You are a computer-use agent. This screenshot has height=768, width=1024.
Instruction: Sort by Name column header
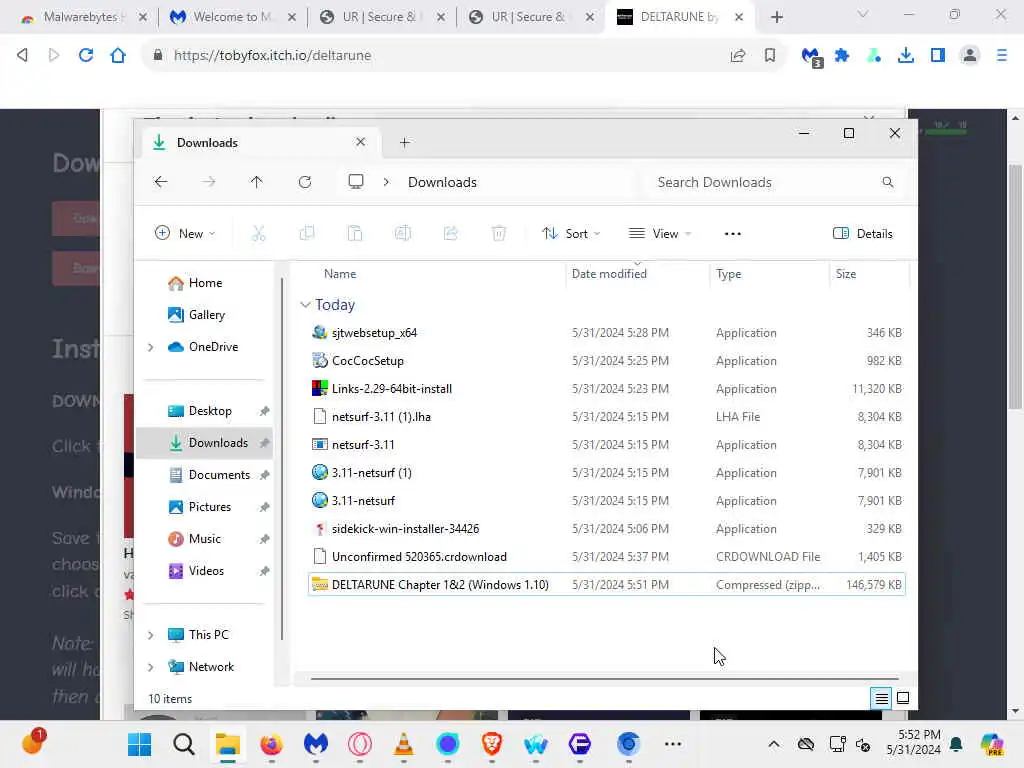click(x=340, y=274)
